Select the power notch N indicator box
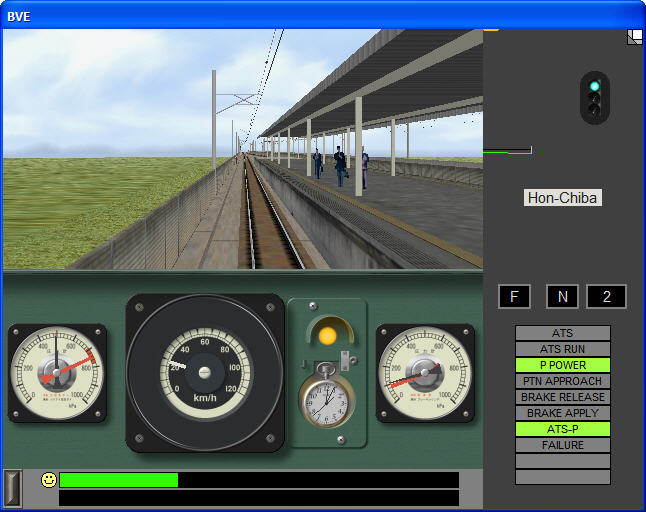Viewport: 646px width, 512px height. 562,297
